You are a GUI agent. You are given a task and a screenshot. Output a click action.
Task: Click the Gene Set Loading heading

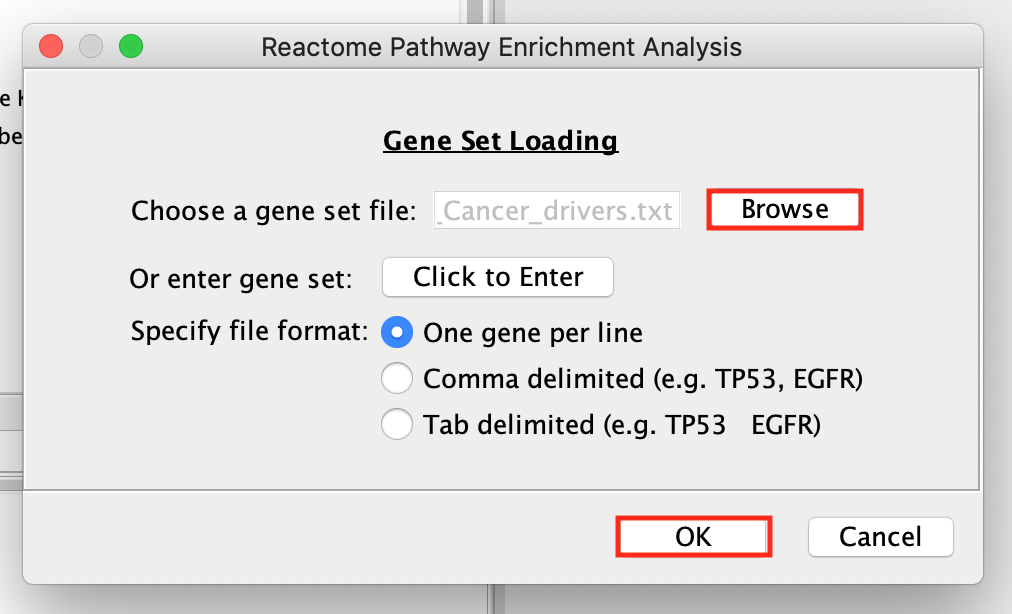500,140
